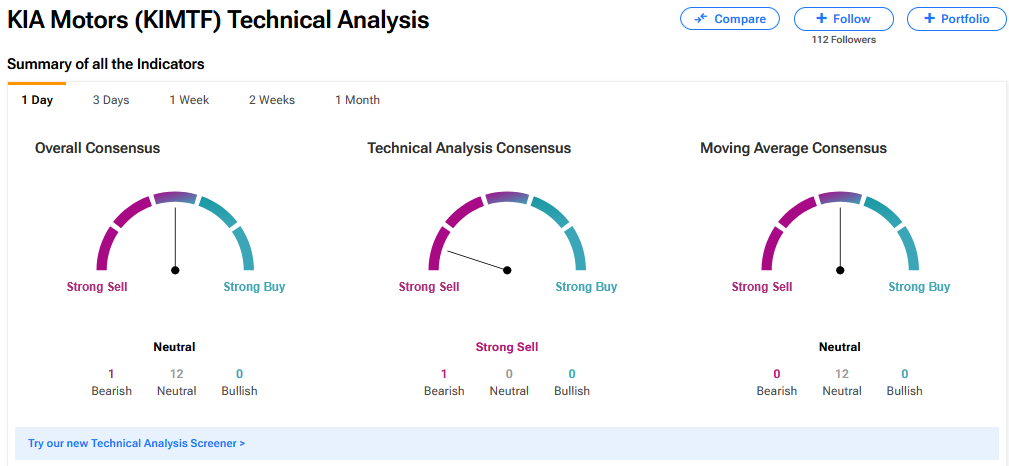The width and height of the screenshot is (1009, 466).
Task: Show the 1 Month timeframe
Action: [357, 100]
